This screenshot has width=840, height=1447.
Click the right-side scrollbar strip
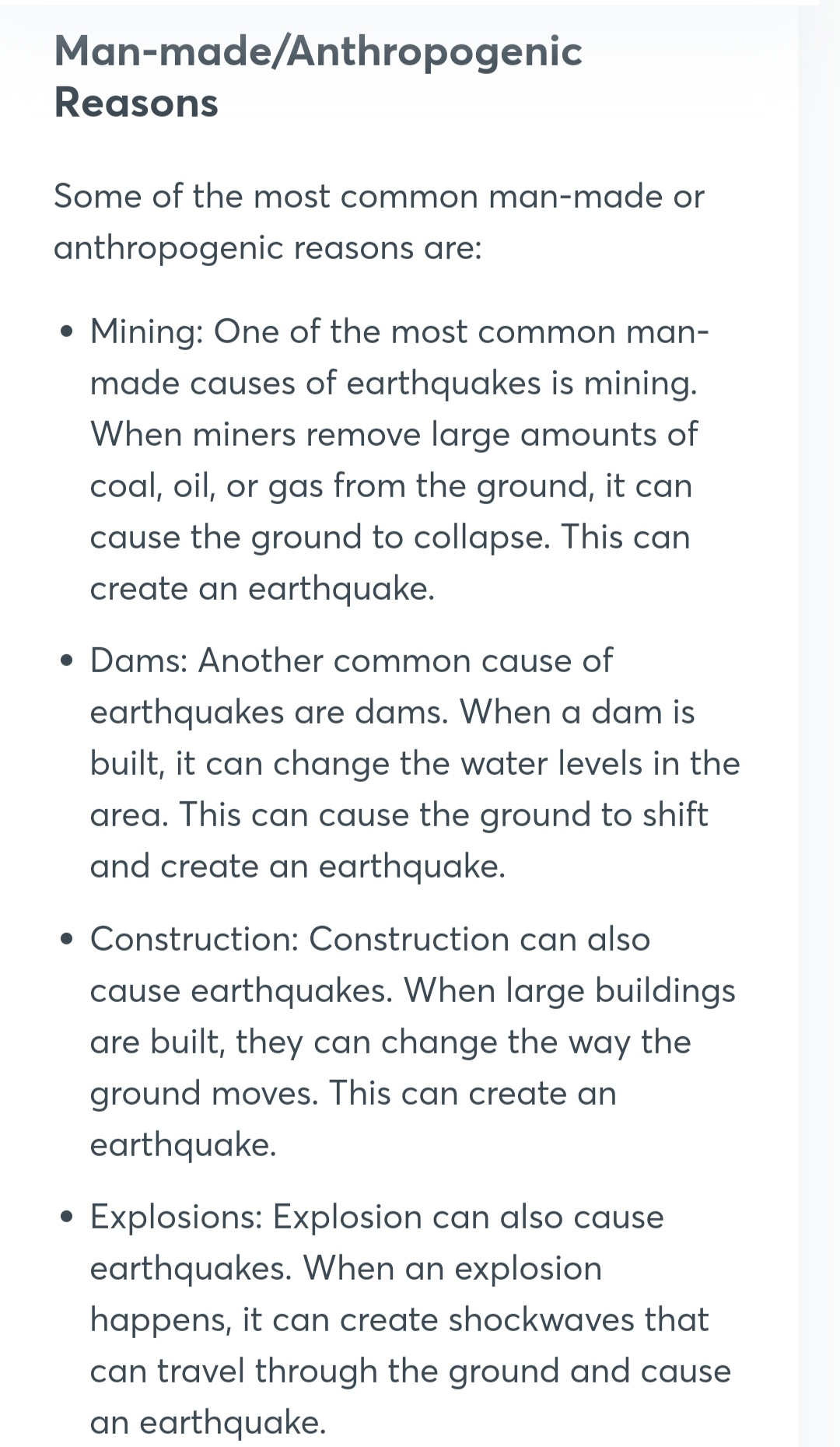click(818, 723)
